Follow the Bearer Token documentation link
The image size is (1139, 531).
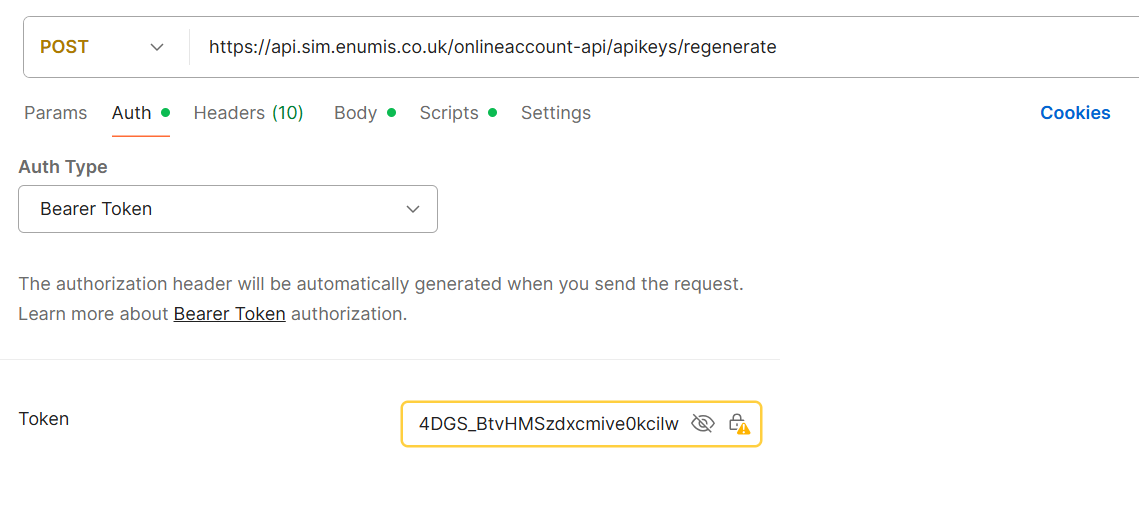click(229, 314)
